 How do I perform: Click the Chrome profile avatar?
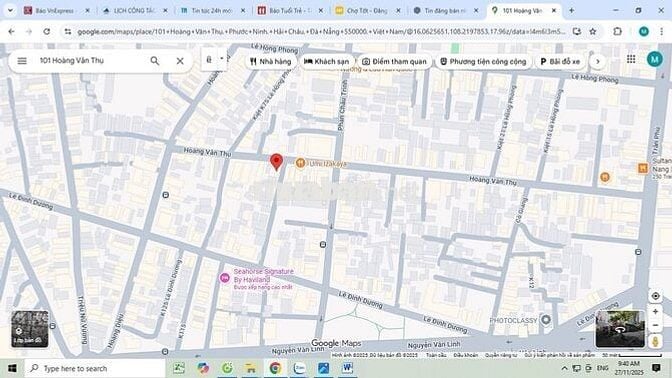tap(643, 31)
